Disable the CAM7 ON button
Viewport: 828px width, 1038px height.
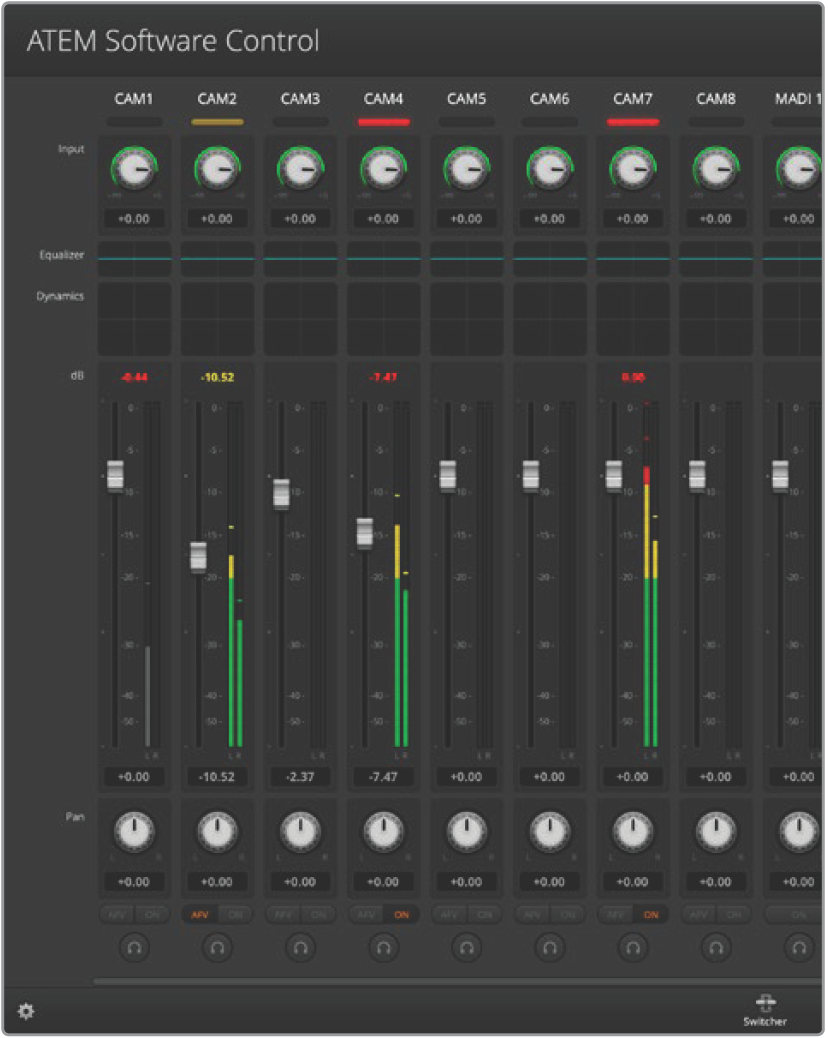tap(649, 914)
